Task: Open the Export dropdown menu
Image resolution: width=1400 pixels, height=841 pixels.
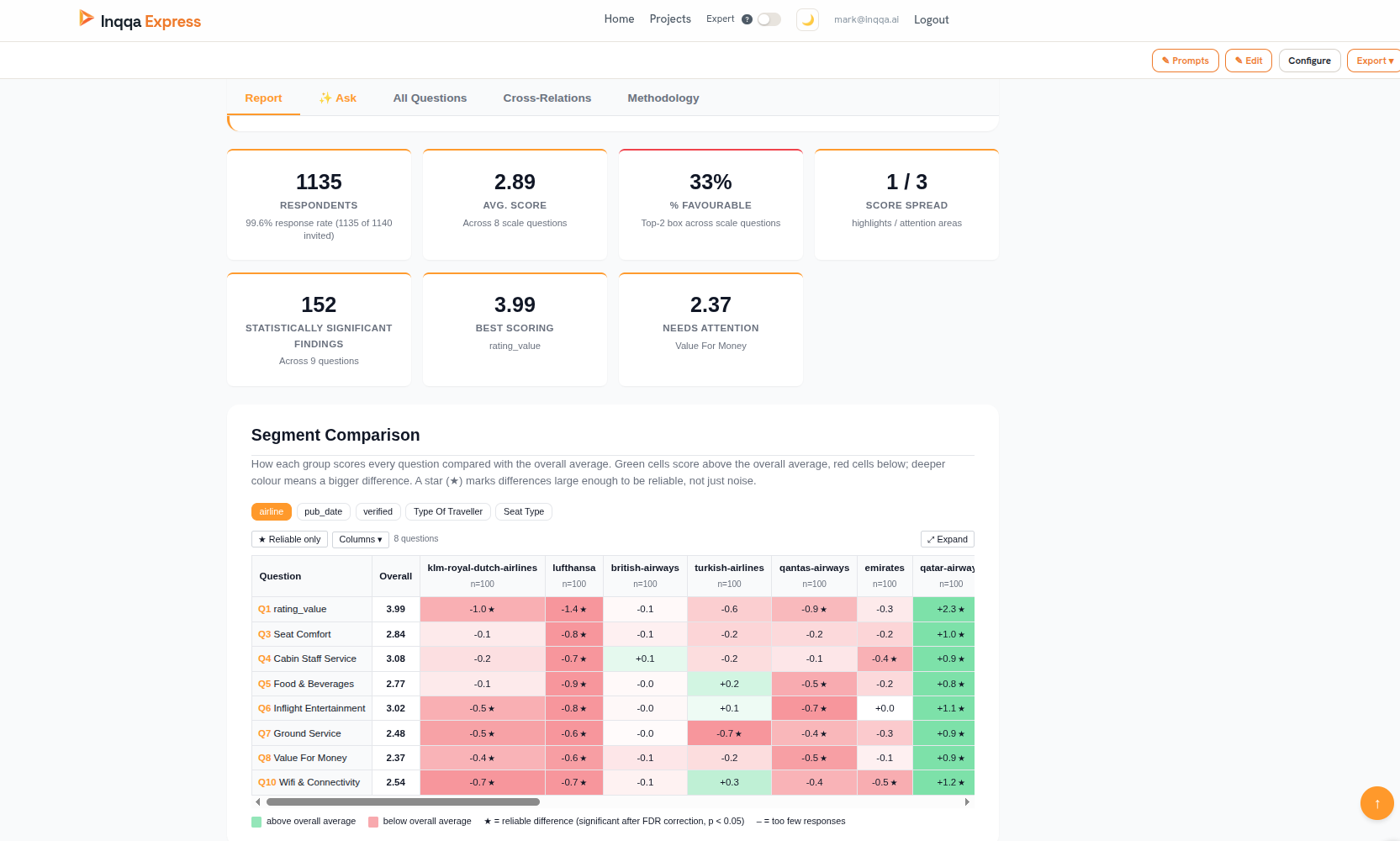Action: click(1374, 61)
